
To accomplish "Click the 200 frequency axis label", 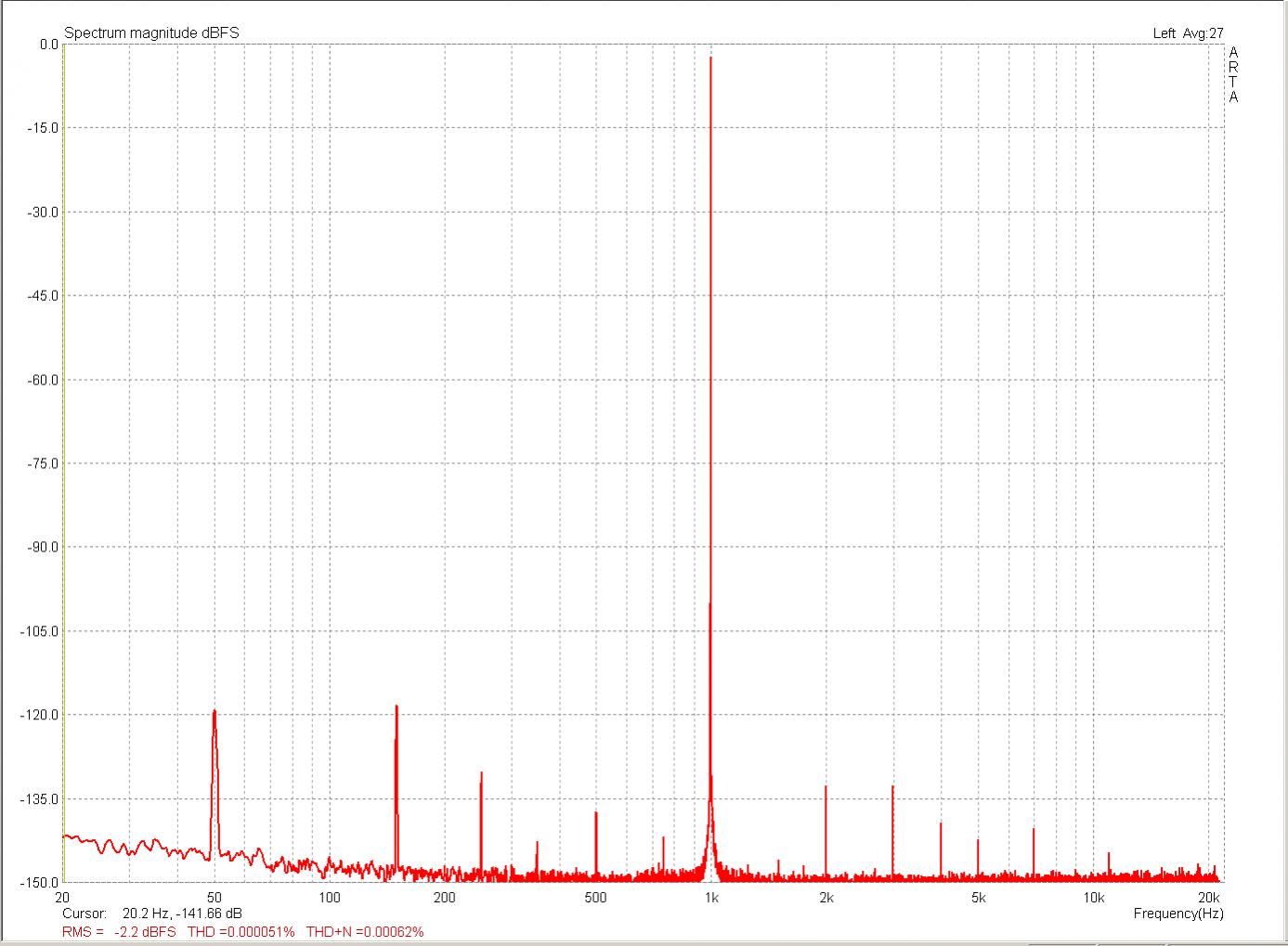I will (x=444, y=898).
